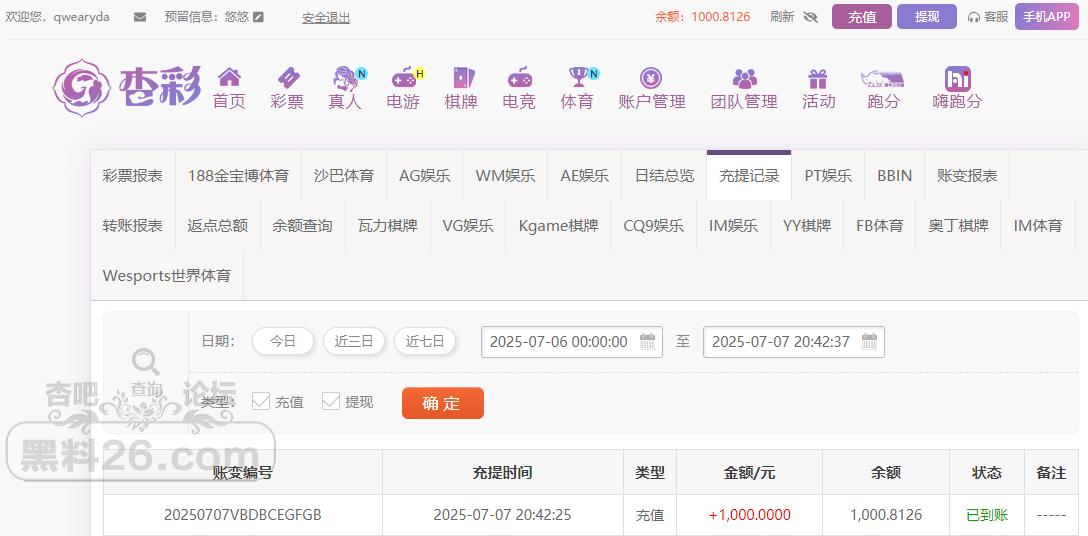
Task: Toggle the balance visibility eye icon
Action: 810,17
